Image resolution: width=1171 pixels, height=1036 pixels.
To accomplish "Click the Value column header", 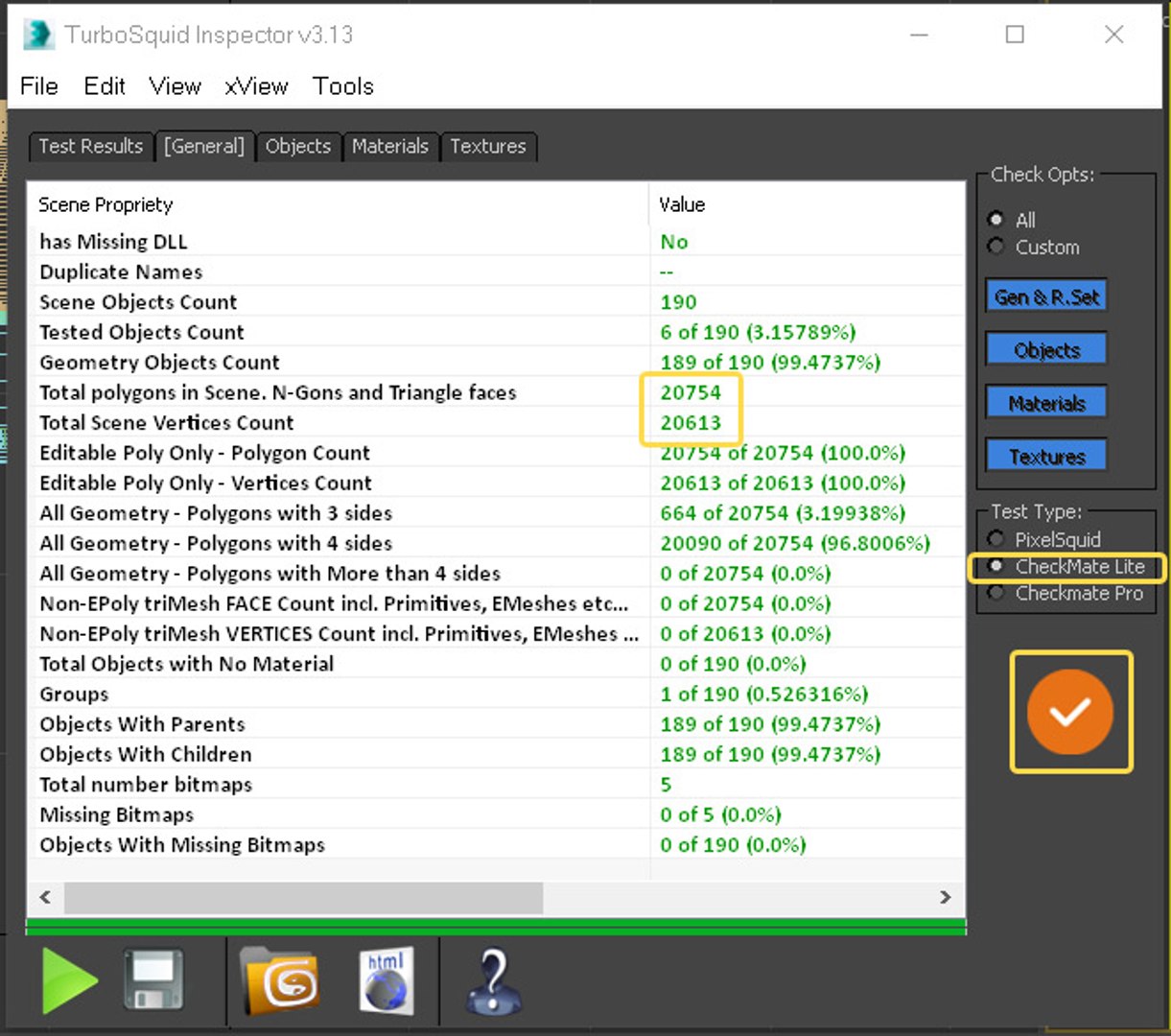I will (x=807, y=204).
